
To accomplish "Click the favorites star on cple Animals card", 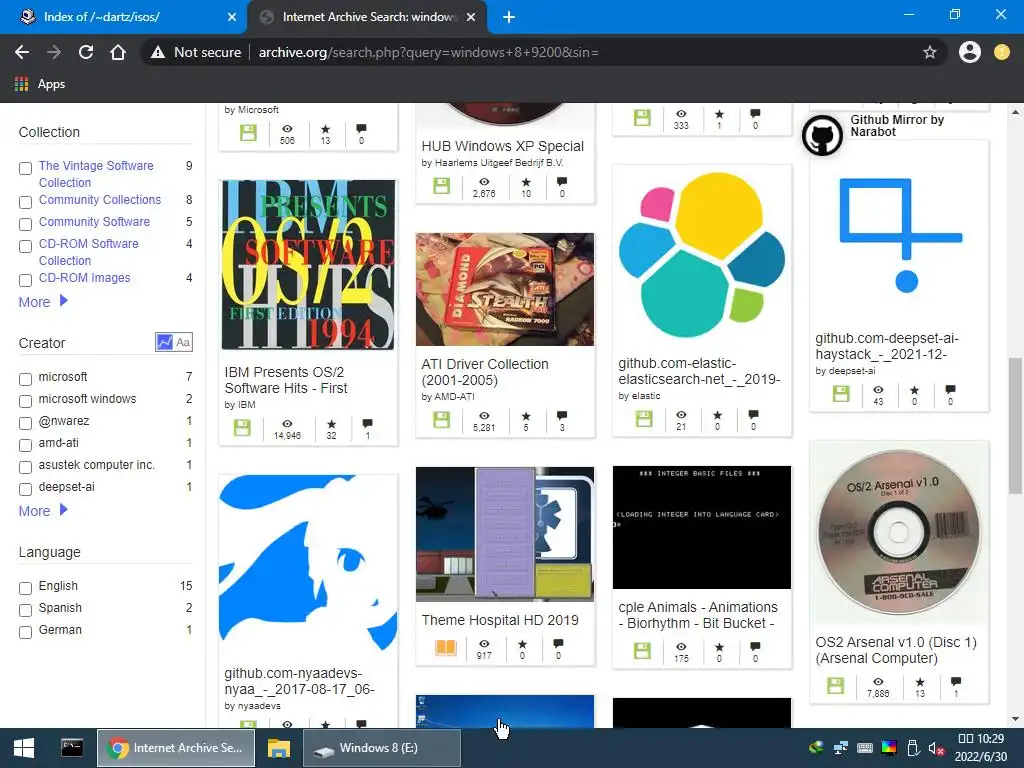I will coord(719,647).
